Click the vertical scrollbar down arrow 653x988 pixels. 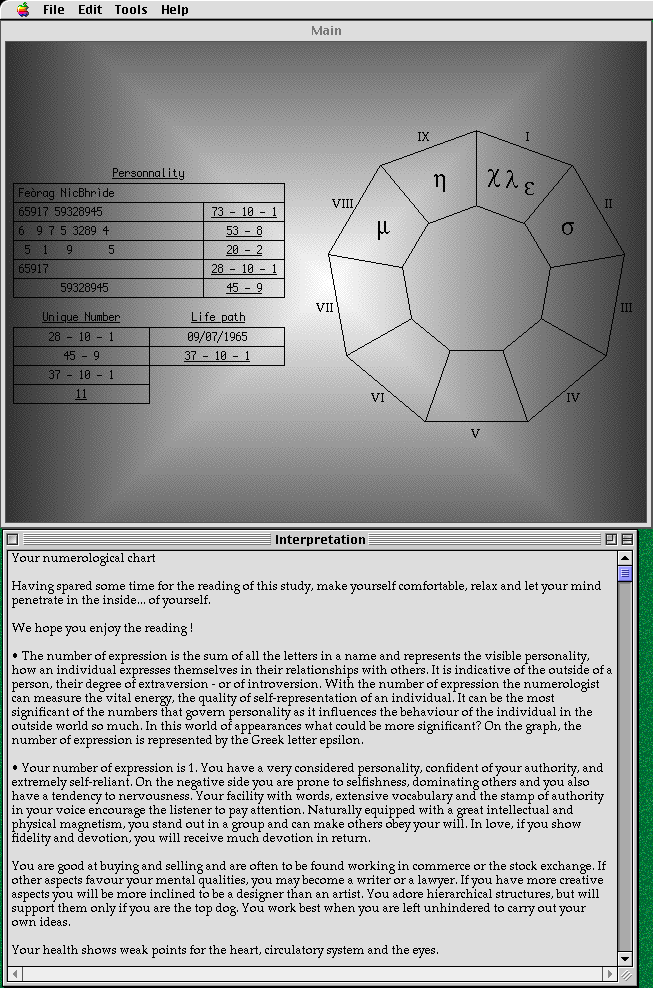(x=625, y=958)
